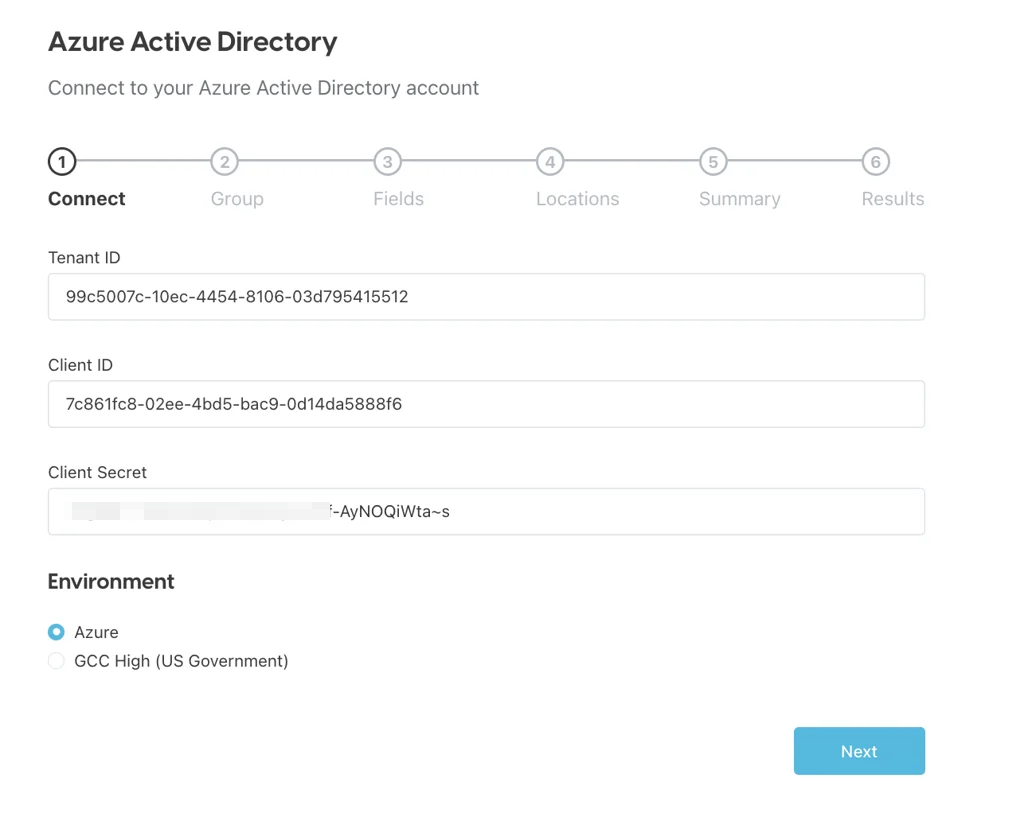
Task: Click the Azure Active Directory heading
Action: 192,42
